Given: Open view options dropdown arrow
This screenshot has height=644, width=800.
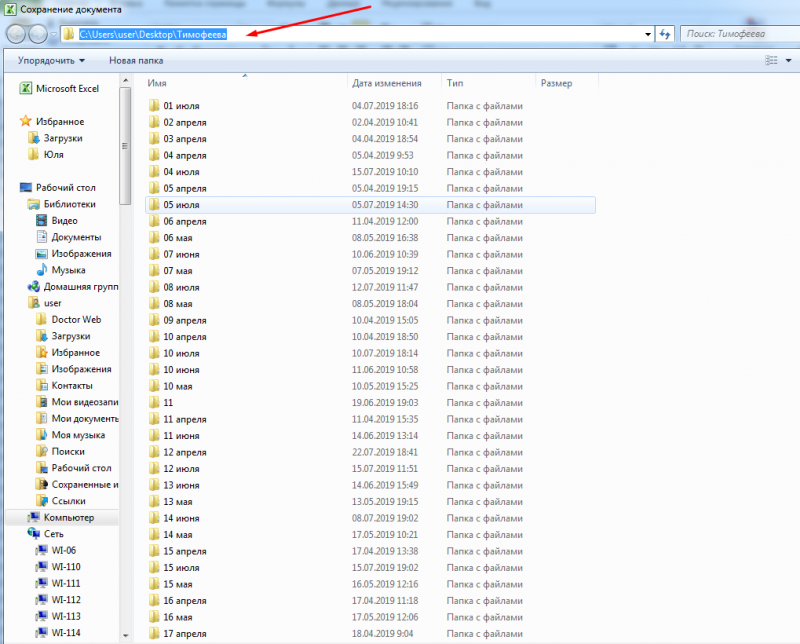Looking at the screenshot, I should (788, 60).
